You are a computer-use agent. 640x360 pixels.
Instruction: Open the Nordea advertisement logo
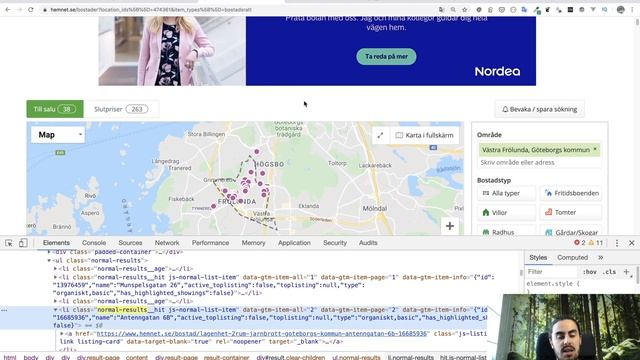point(497,71)
